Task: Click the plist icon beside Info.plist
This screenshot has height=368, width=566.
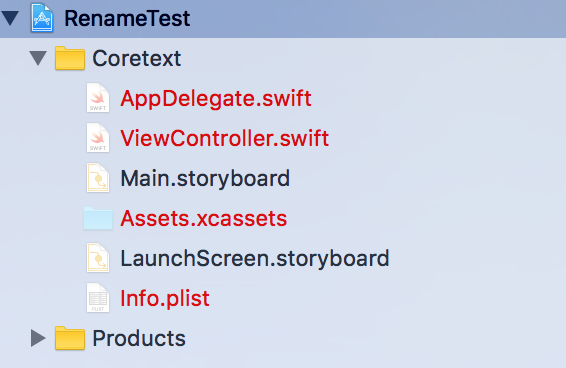Action: (98, 298)
